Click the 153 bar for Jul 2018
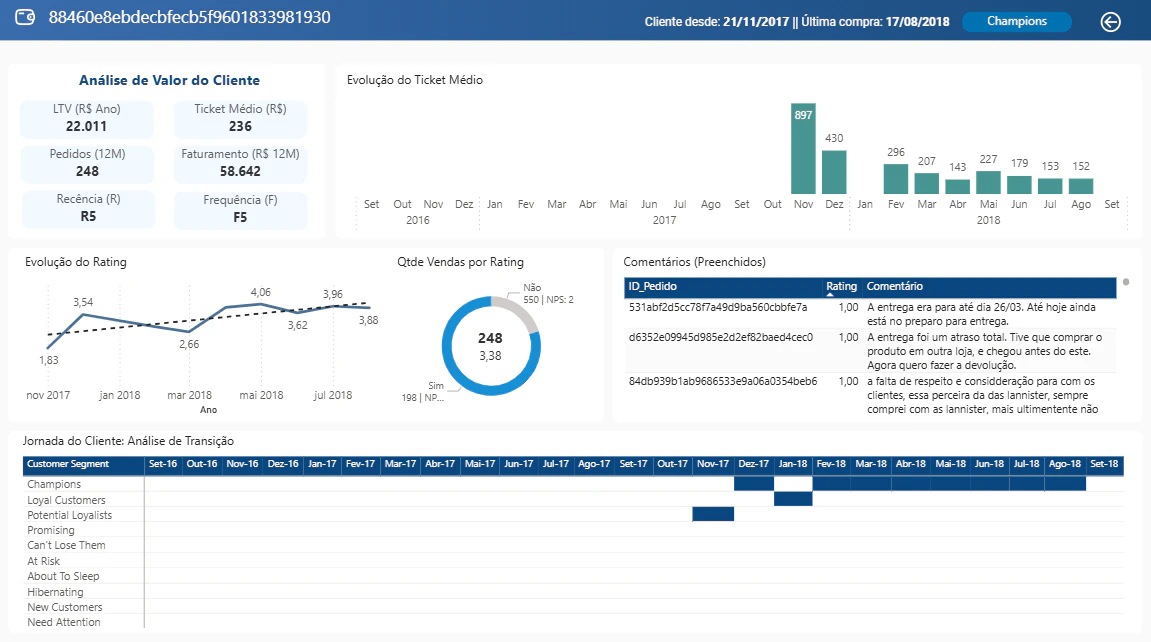 (x=1050, y=186)
